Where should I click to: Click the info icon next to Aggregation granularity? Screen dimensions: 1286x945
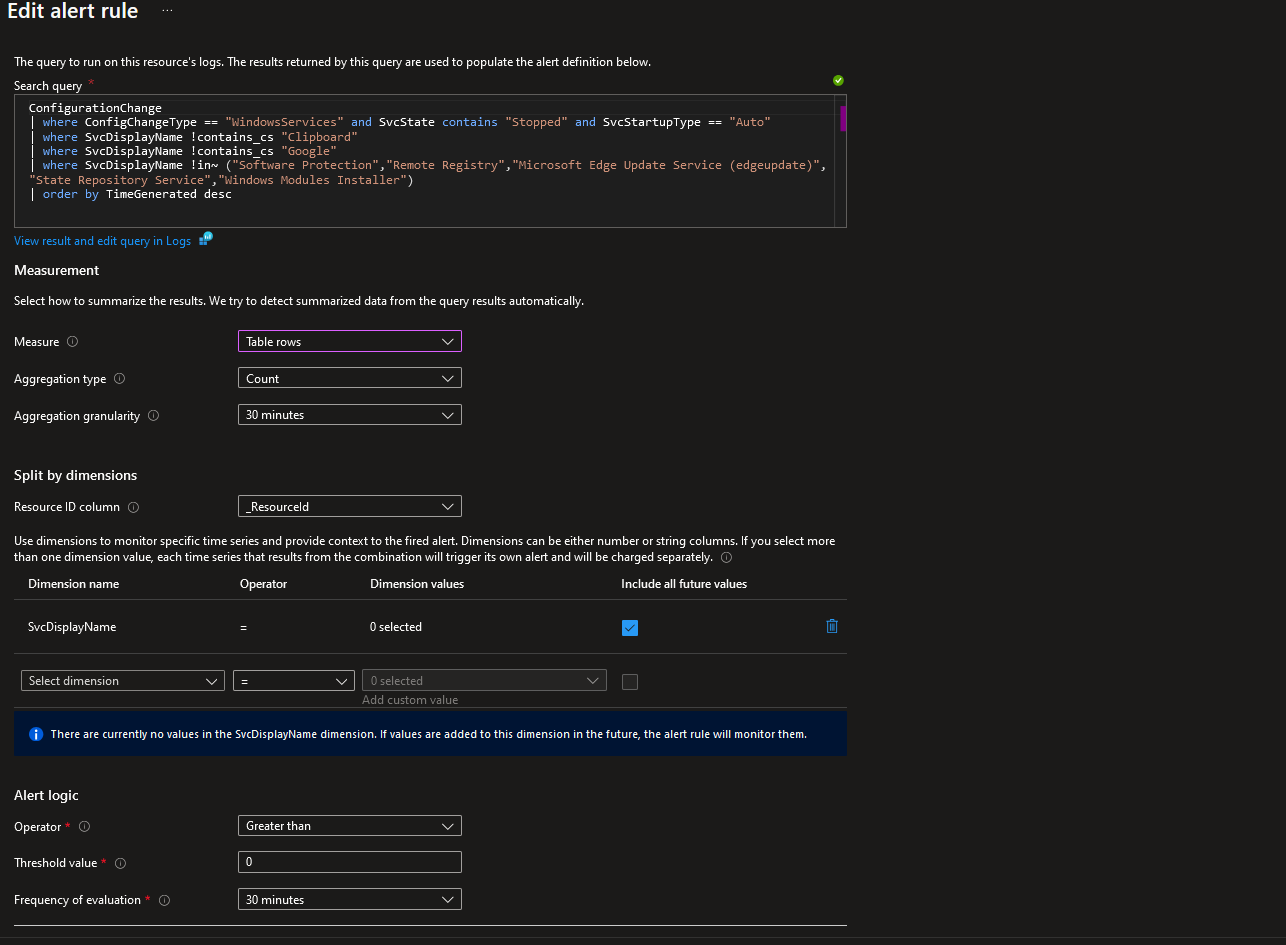click(x=153, y=416)
